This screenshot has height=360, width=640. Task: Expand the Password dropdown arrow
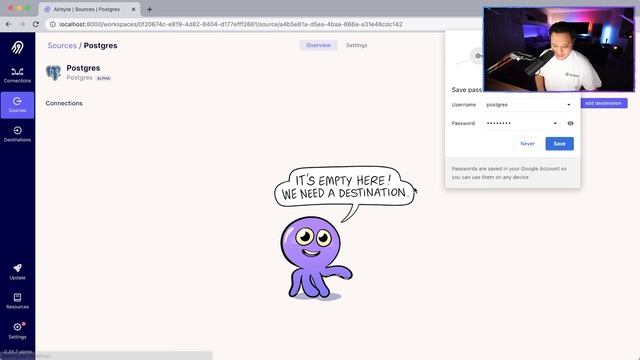[555, 123]
